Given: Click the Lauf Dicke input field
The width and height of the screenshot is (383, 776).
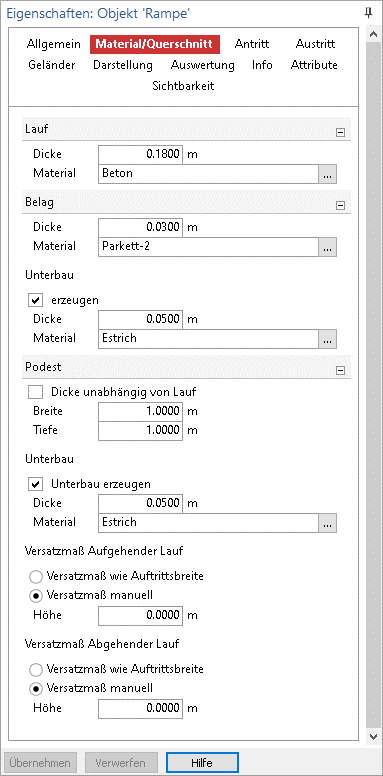Looking at the screenshot, I should click(x=141, y=154).
